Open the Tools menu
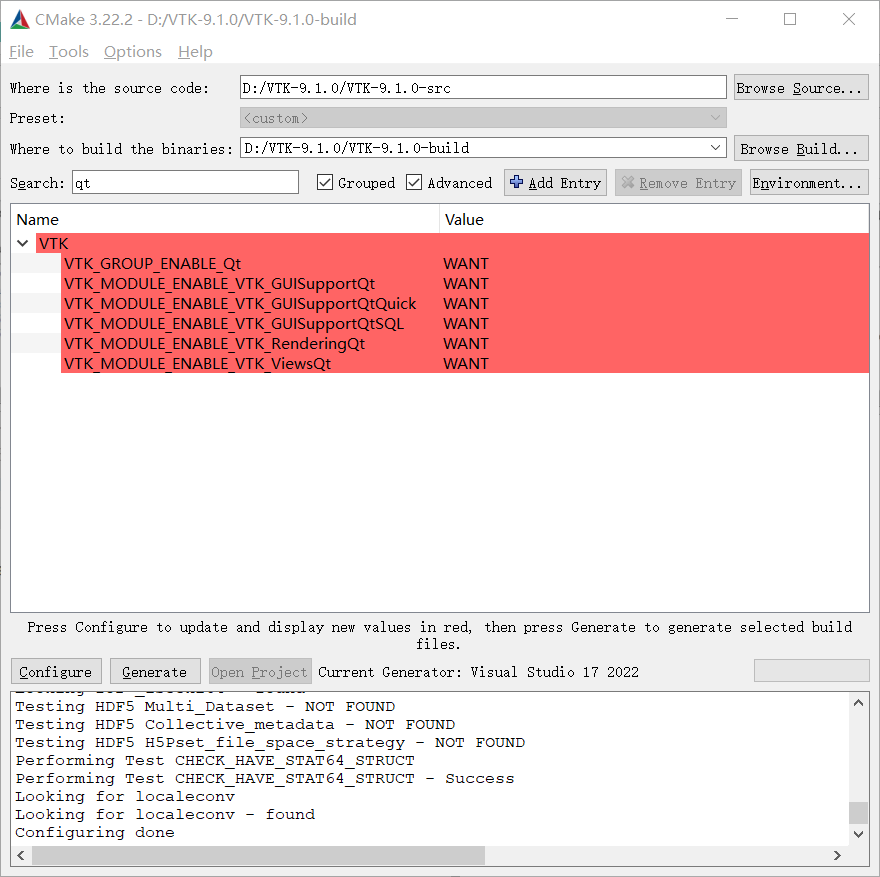This screenshot has height=877, width=880. pos(68,51)
